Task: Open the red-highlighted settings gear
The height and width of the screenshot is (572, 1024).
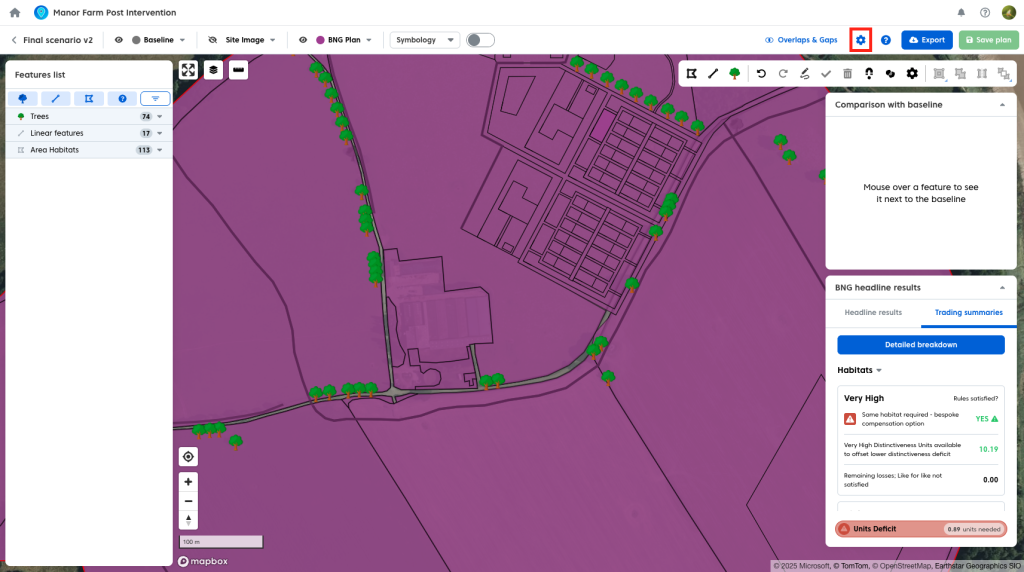Action: coord(860,40)
